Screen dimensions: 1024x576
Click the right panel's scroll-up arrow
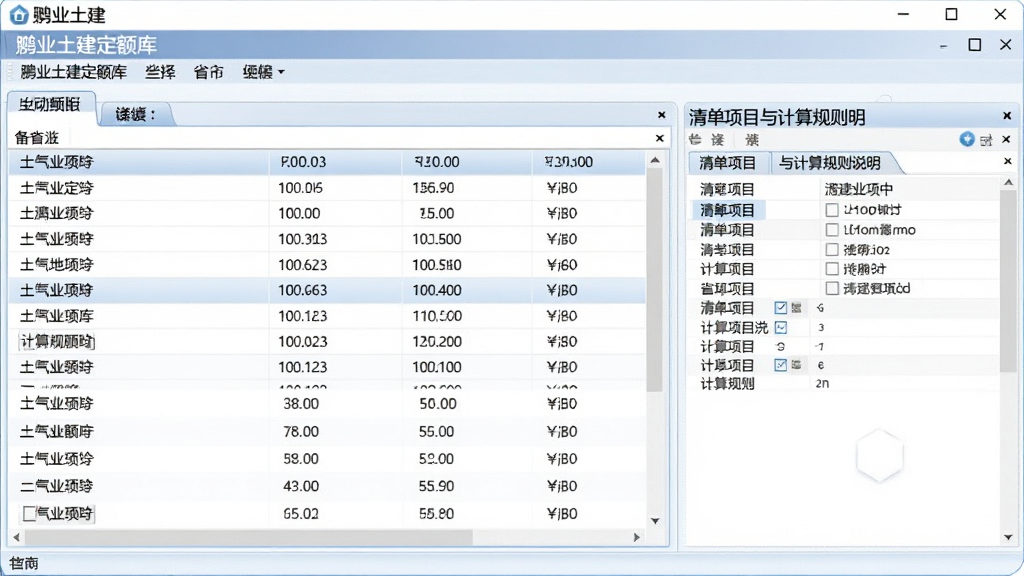1008,183
